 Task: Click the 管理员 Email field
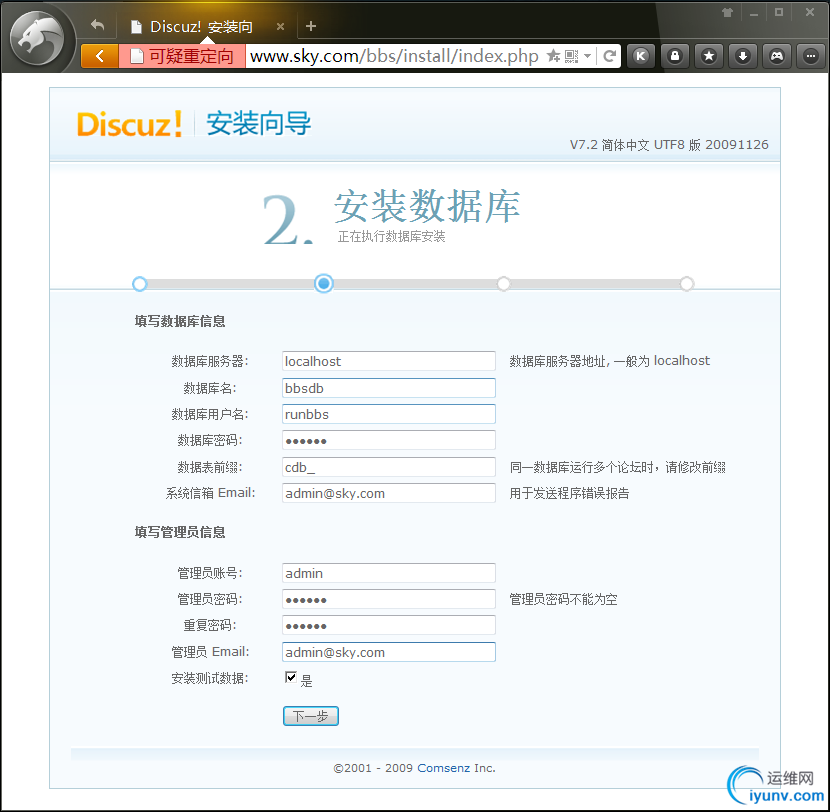[389, 652]
